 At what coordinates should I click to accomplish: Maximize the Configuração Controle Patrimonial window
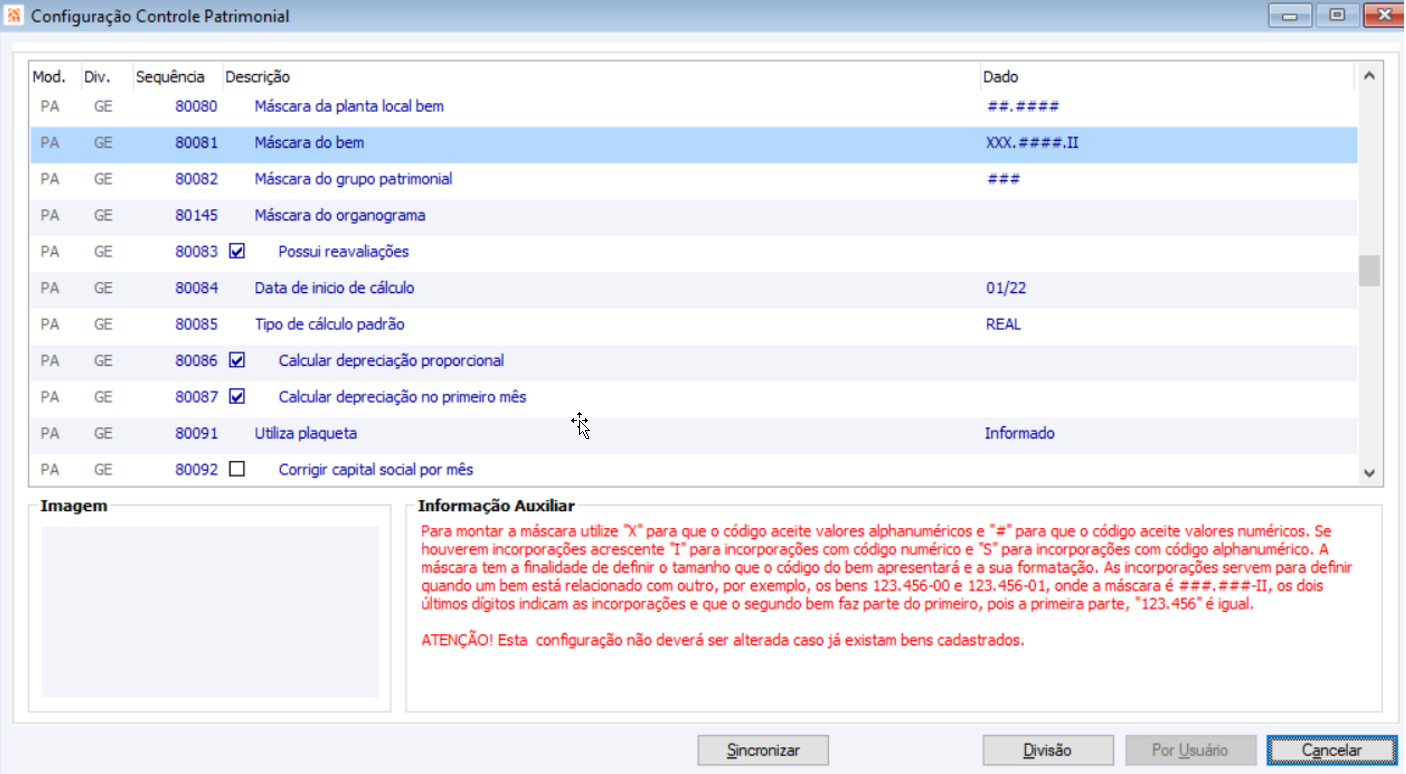[1336, 16]
